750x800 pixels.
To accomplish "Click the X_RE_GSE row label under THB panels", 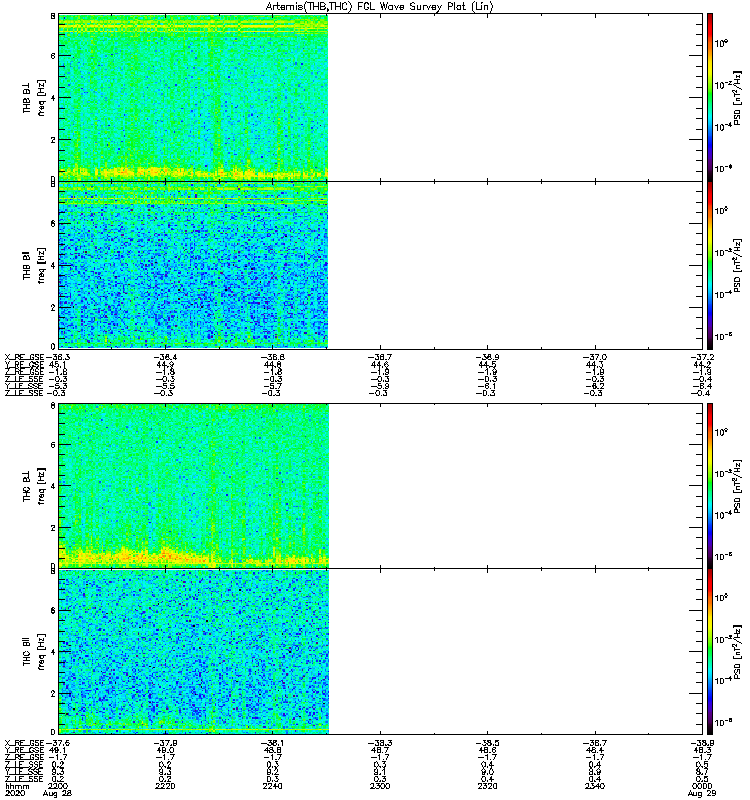I will pos(24,357).
